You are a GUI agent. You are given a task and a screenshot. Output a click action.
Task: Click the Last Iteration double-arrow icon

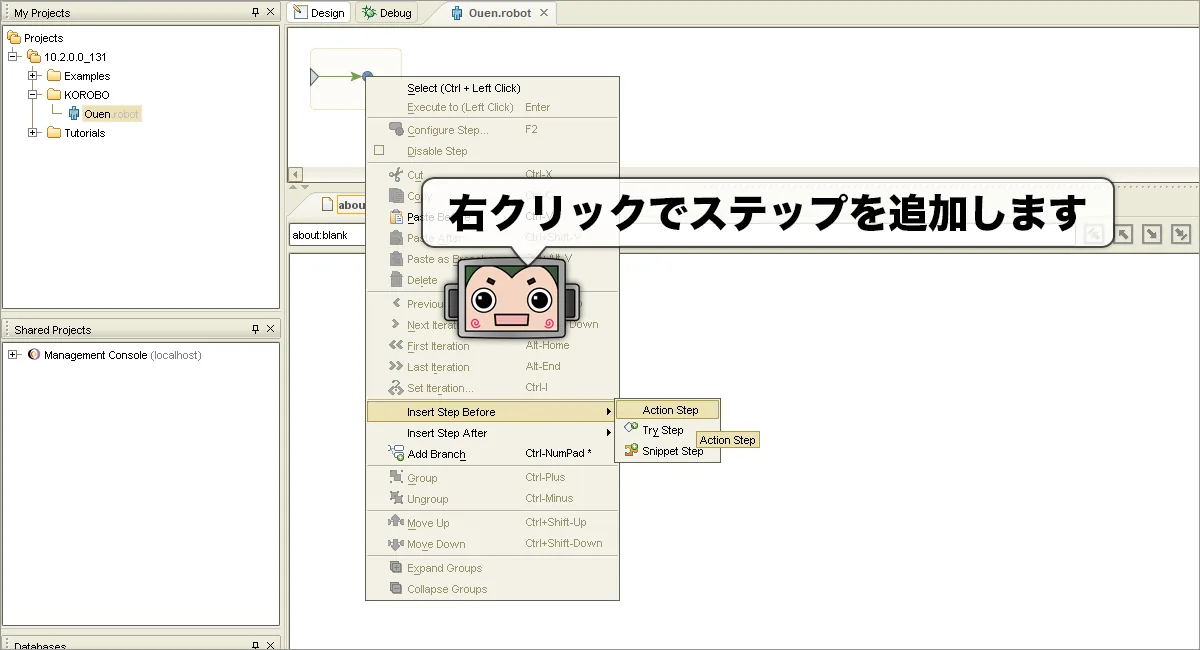[x=396, y=366]
